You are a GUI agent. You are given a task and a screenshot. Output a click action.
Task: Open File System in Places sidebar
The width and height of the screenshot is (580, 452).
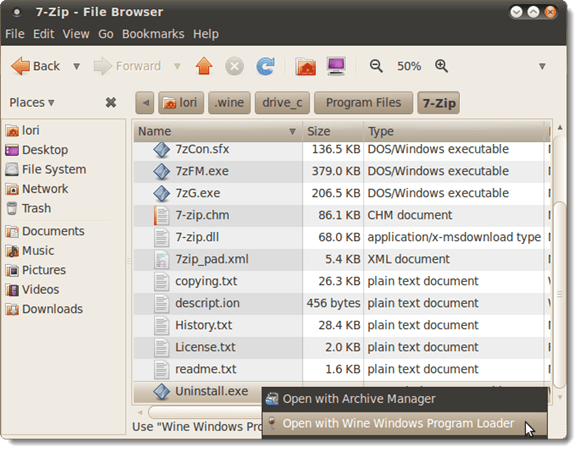coord(46,170)
